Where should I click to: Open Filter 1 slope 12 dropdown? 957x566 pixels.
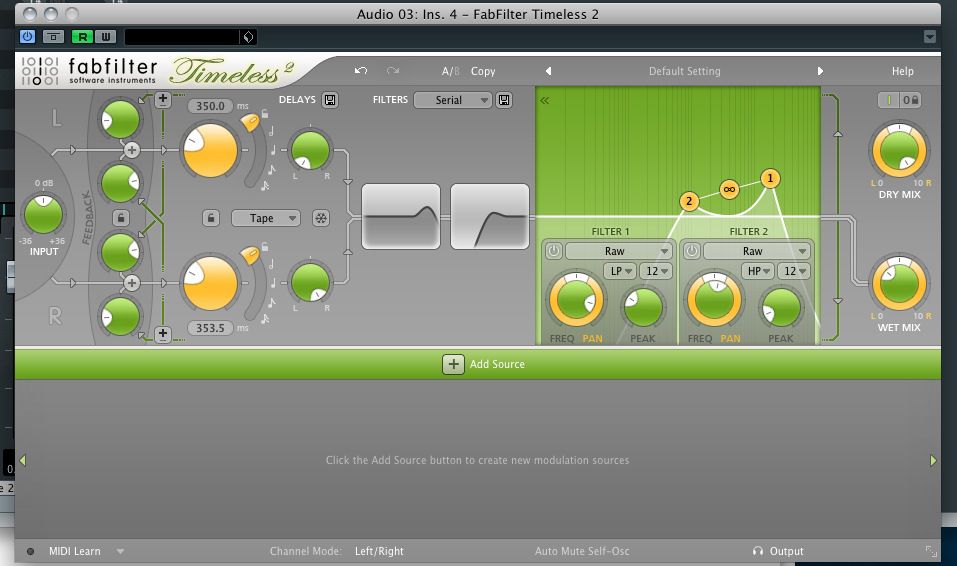tap(656, 271)
